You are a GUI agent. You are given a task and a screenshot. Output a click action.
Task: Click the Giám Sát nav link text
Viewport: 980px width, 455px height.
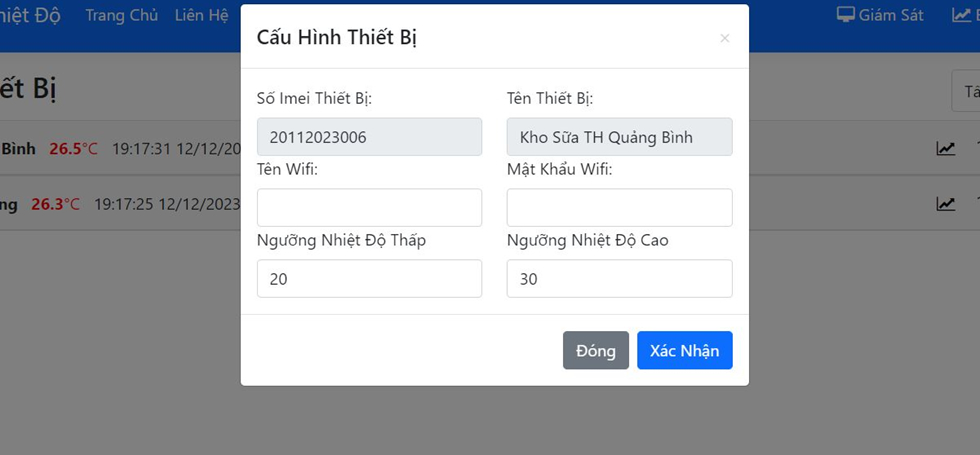pos(891,16)
